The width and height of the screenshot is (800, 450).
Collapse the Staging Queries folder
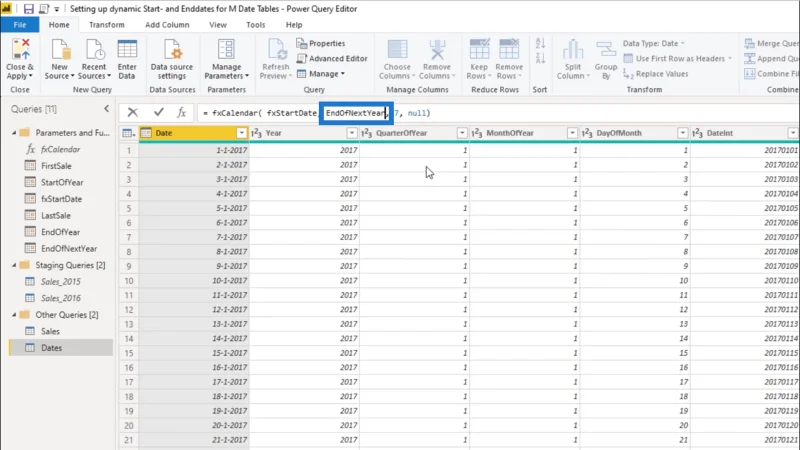click(x=14, y=265)
